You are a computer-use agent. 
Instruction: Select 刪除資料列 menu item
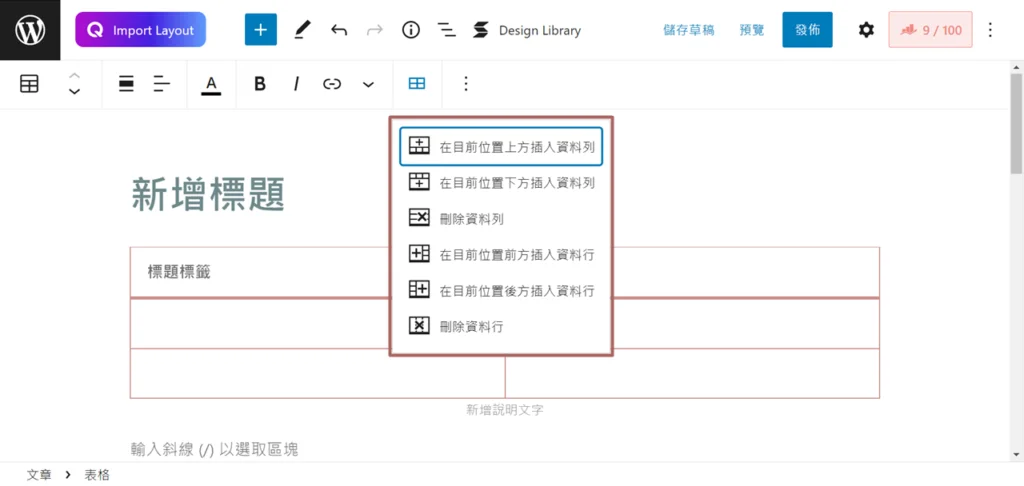pos(501,219)
